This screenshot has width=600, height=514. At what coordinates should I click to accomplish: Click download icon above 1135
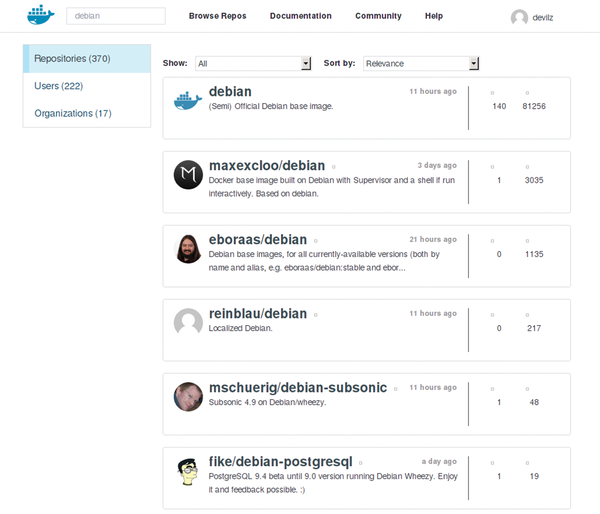(x=527, y=241)
